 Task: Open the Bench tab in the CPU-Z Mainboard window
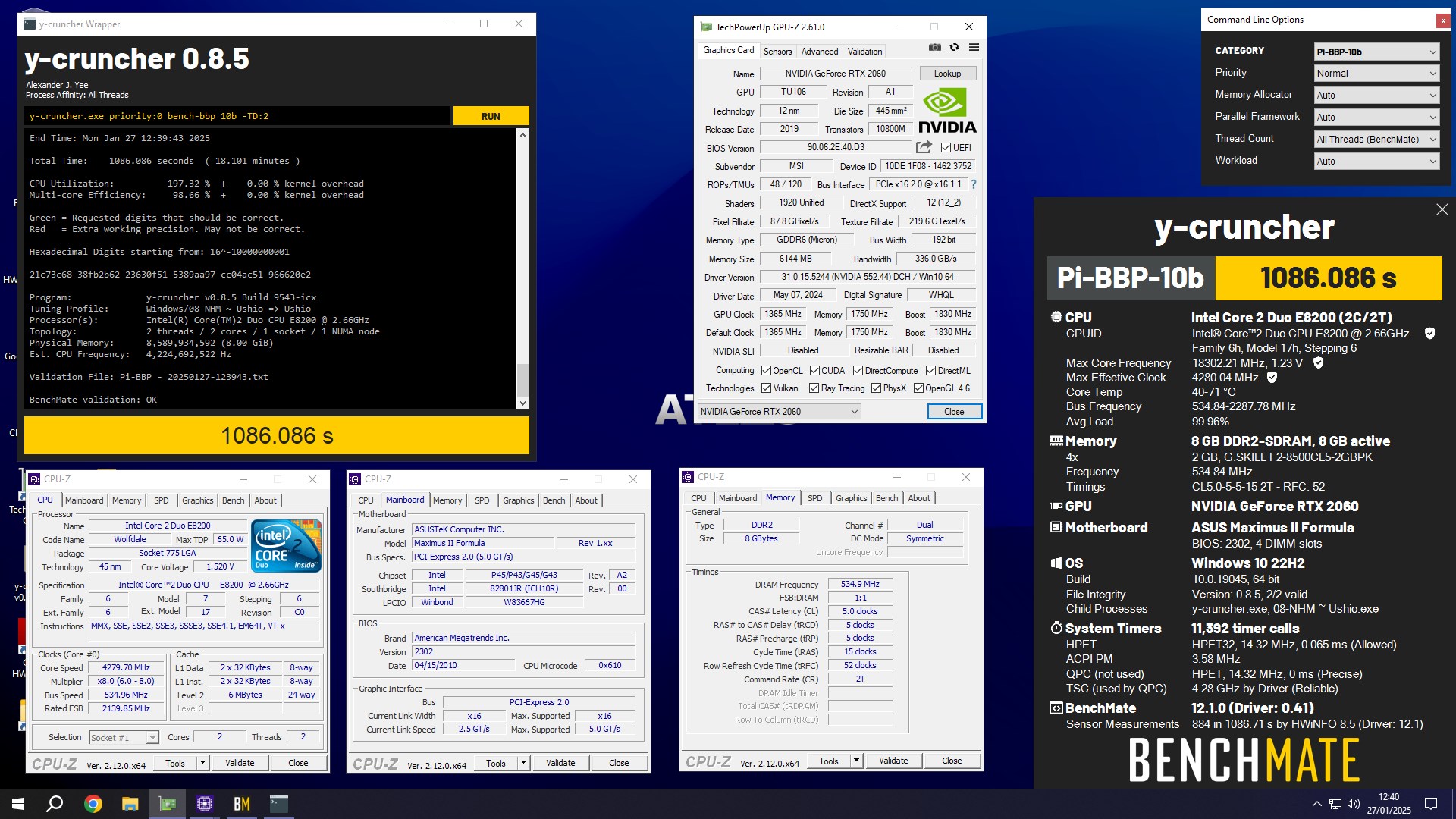554,500
